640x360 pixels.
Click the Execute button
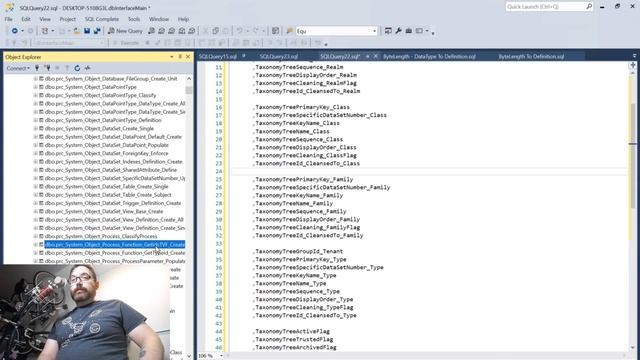[126, 43]
